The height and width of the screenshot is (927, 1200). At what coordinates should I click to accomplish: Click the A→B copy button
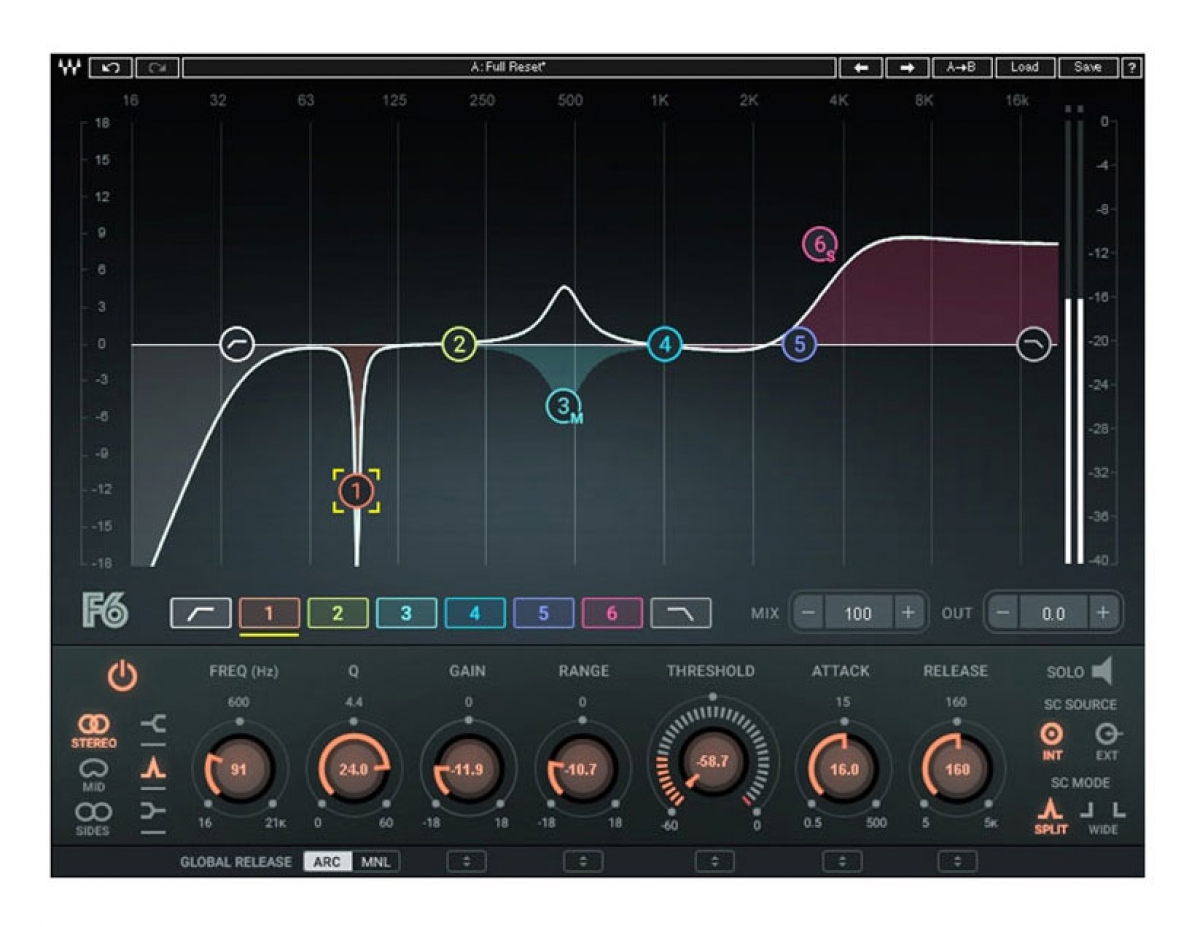961,68
